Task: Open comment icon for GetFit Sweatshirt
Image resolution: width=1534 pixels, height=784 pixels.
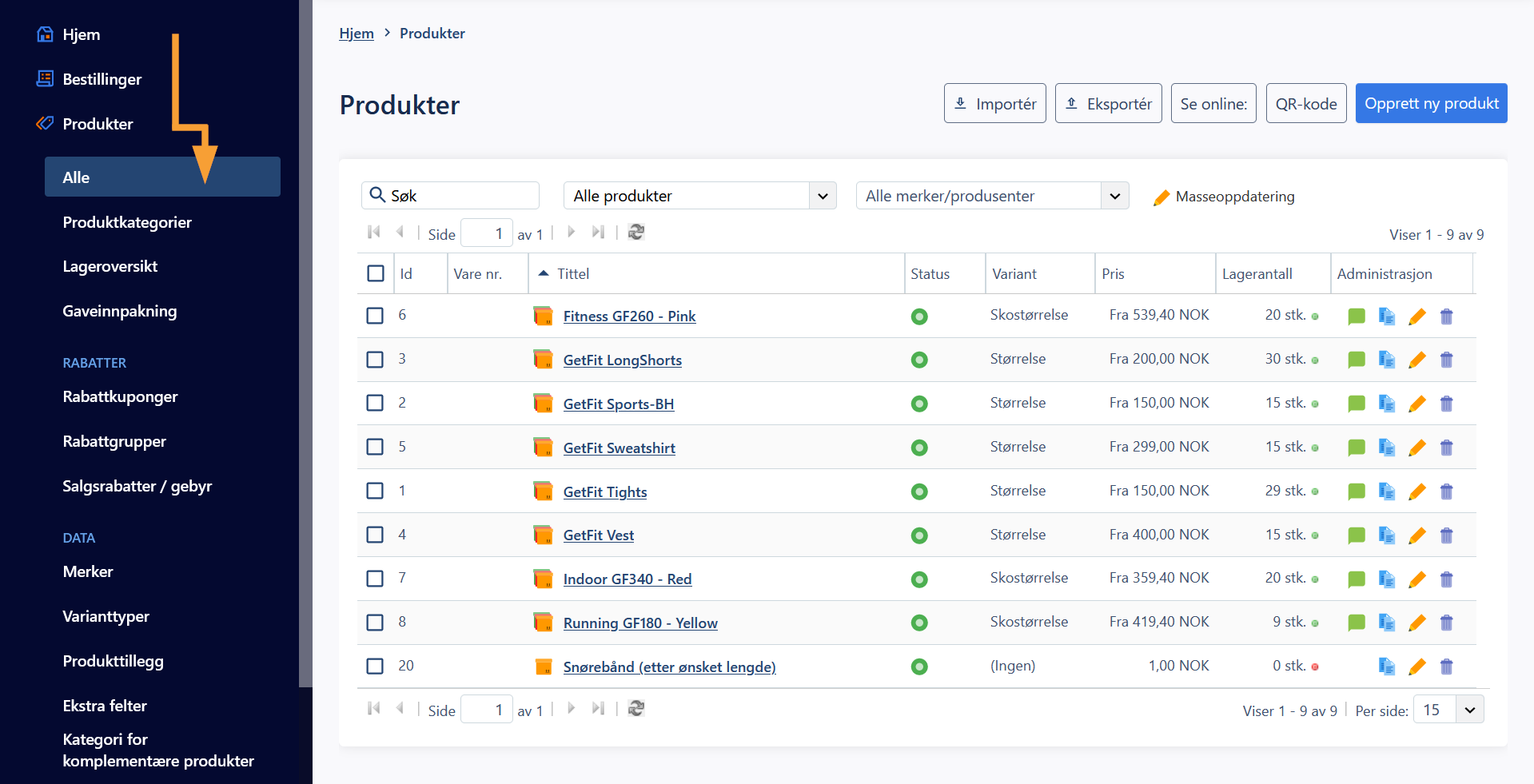Action: click(x=1356, y=448)
